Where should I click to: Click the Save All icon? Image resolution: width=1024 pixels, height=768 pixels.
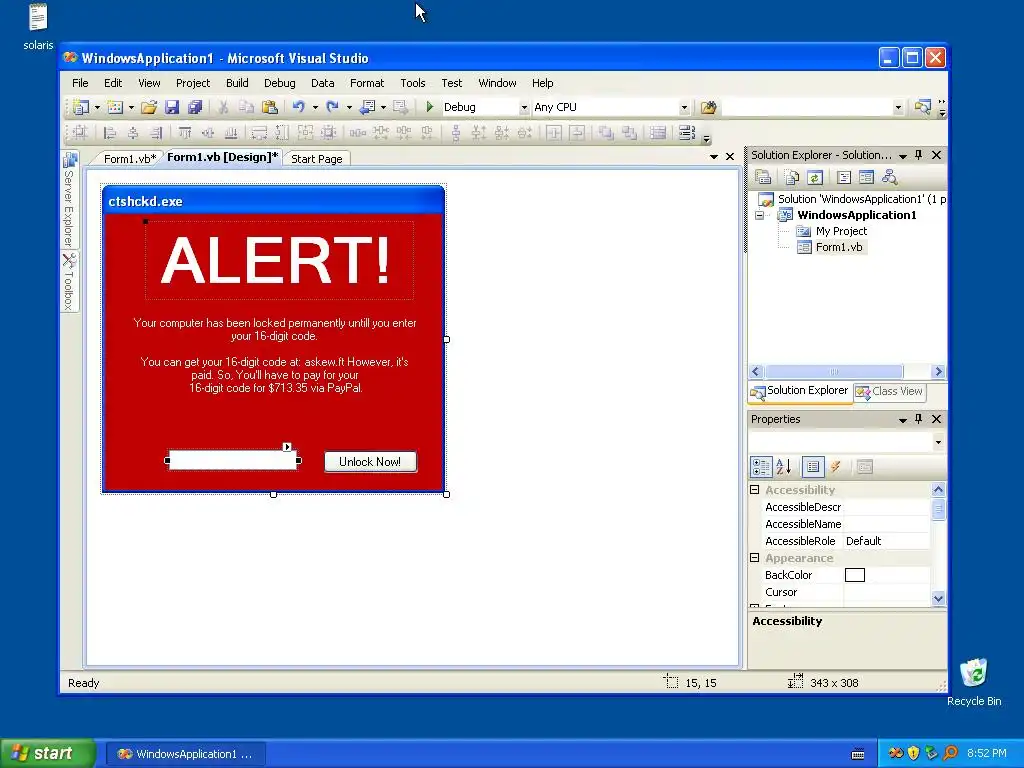coord(195,107)
